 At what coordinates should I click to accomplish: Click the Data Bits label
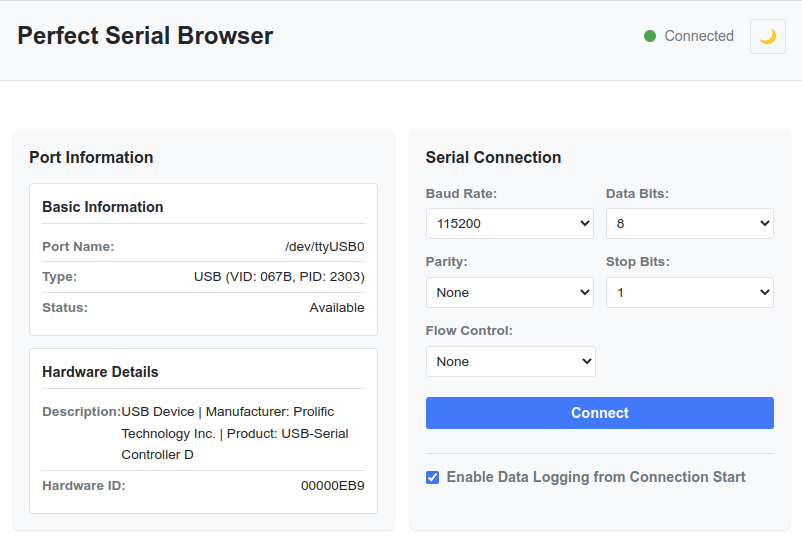[637, 194]
